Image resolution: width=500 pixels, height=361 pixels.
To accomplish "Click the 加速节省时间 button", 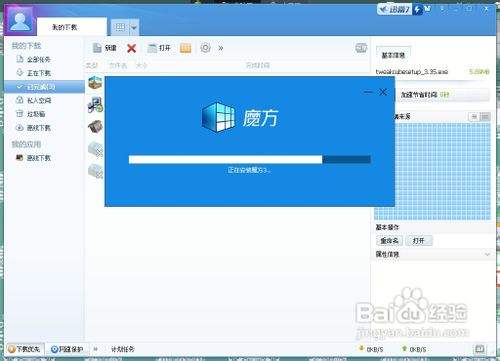I will click(442, 95).
